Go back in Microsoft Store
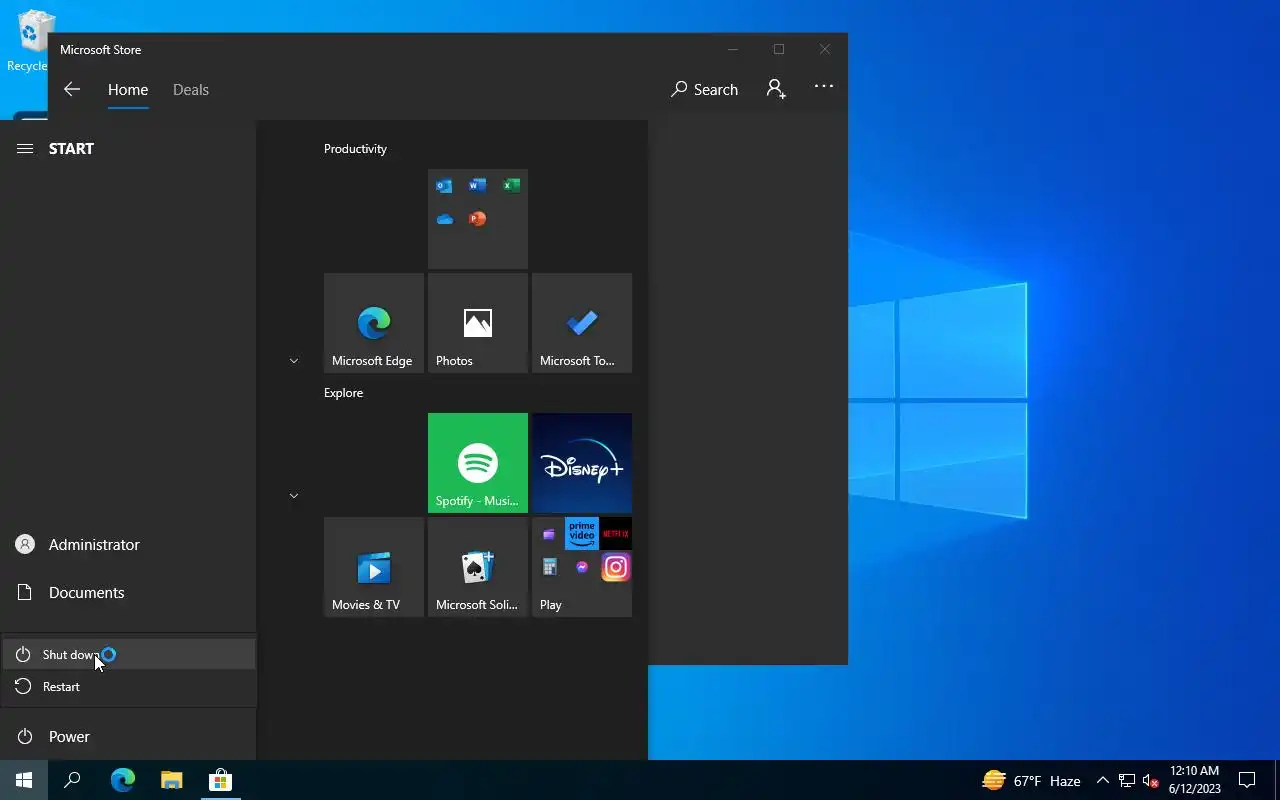Image resolution: width=1280 pixels, height=800 pixels. coord(72,89)
